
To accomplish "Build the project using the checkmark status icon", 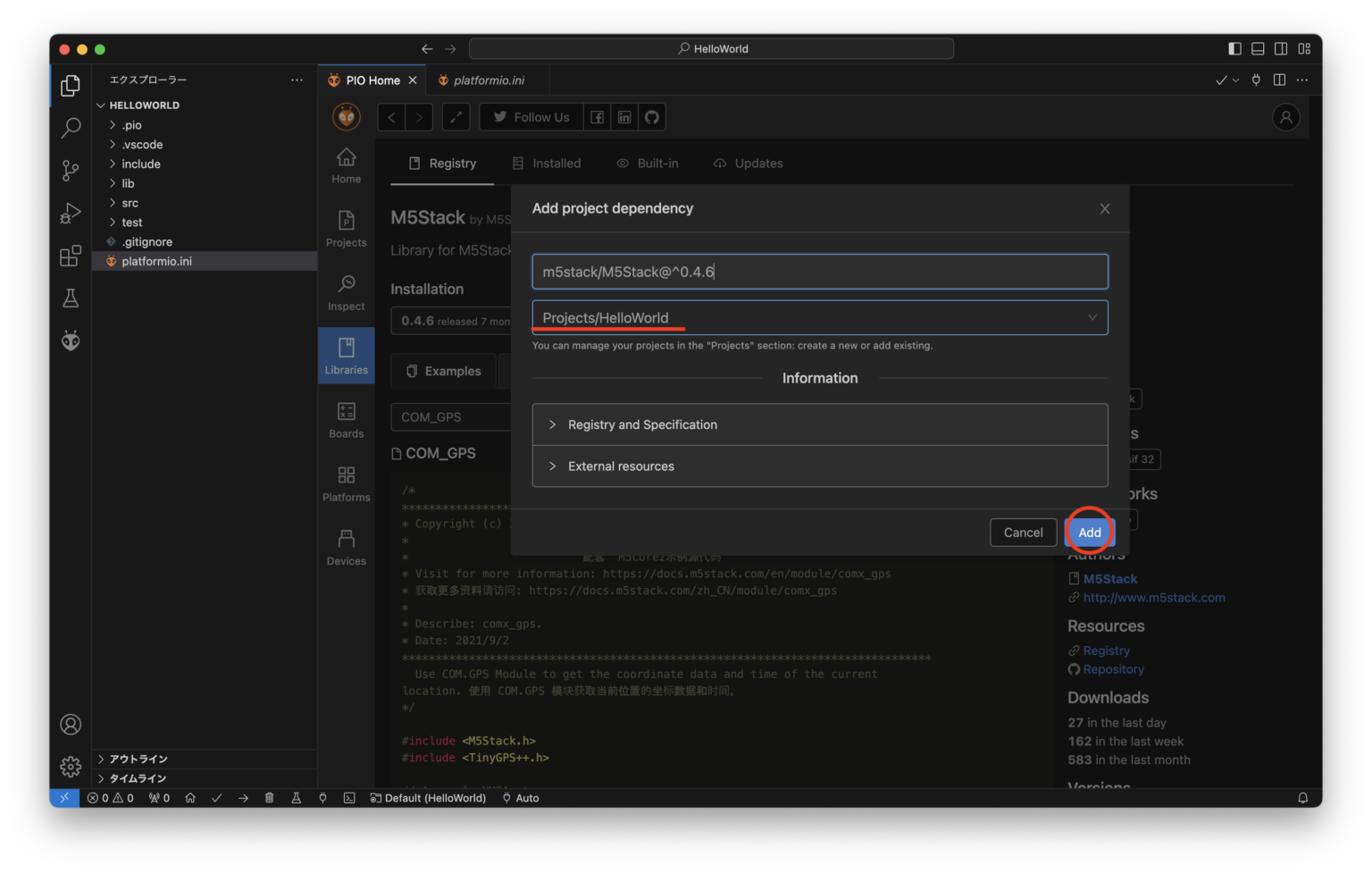I will coord(217,798).
